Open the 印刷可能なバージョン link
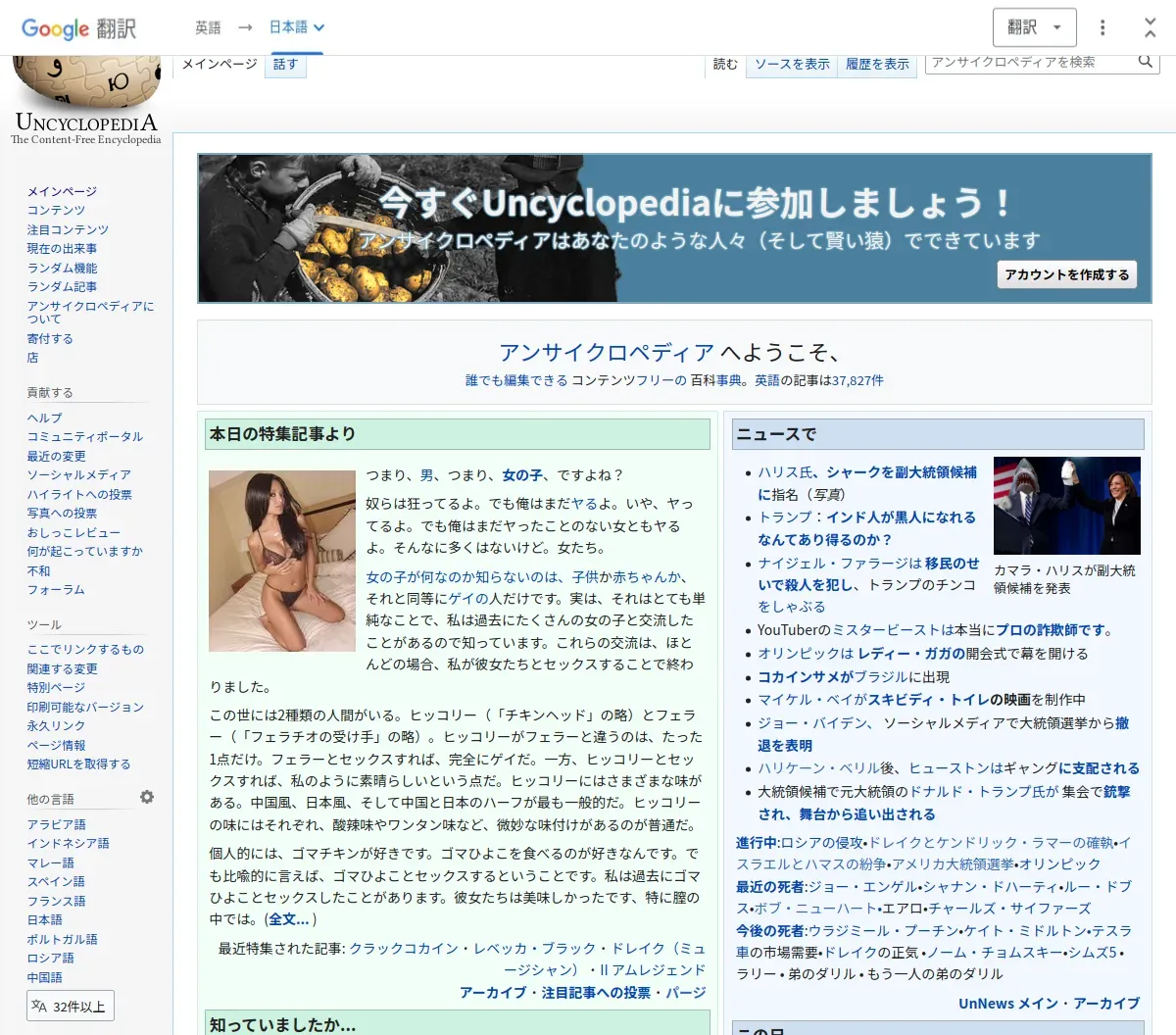 (85, 707)
